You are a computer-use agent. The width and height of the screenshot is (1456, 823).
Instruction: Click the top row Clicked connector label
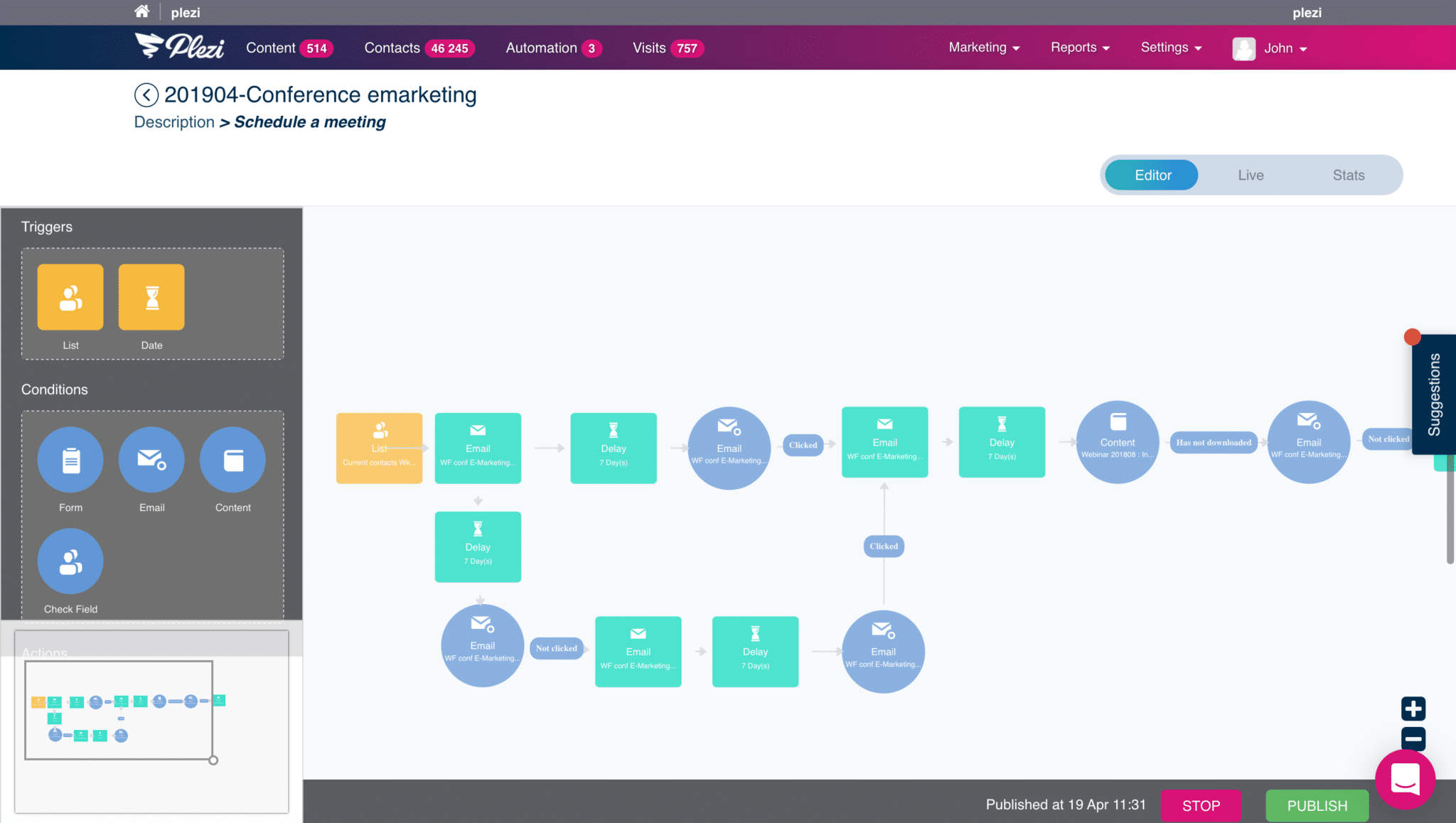point(803,446)
